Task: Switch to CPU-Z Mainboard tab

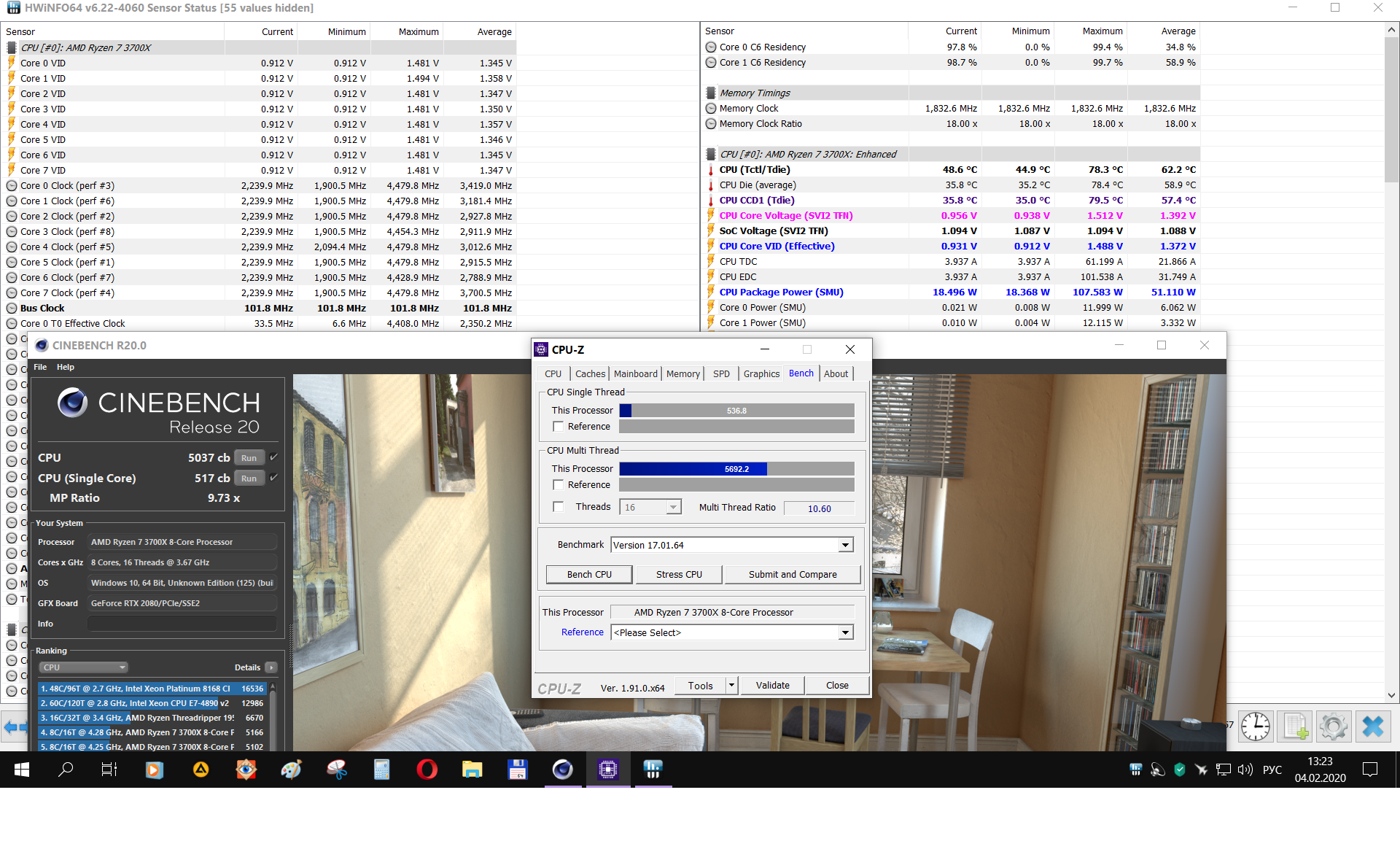Action: point(635,373)
